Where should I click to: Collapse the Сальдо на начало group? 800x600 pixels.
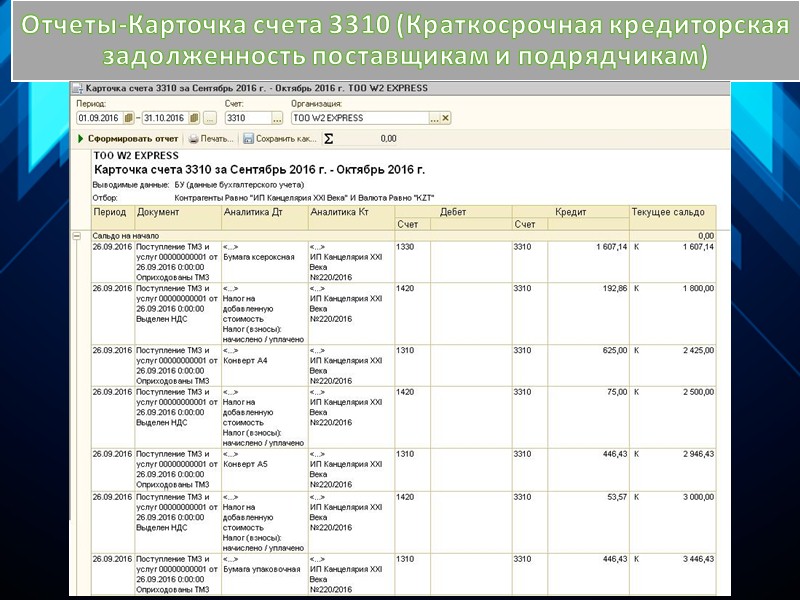77,236
